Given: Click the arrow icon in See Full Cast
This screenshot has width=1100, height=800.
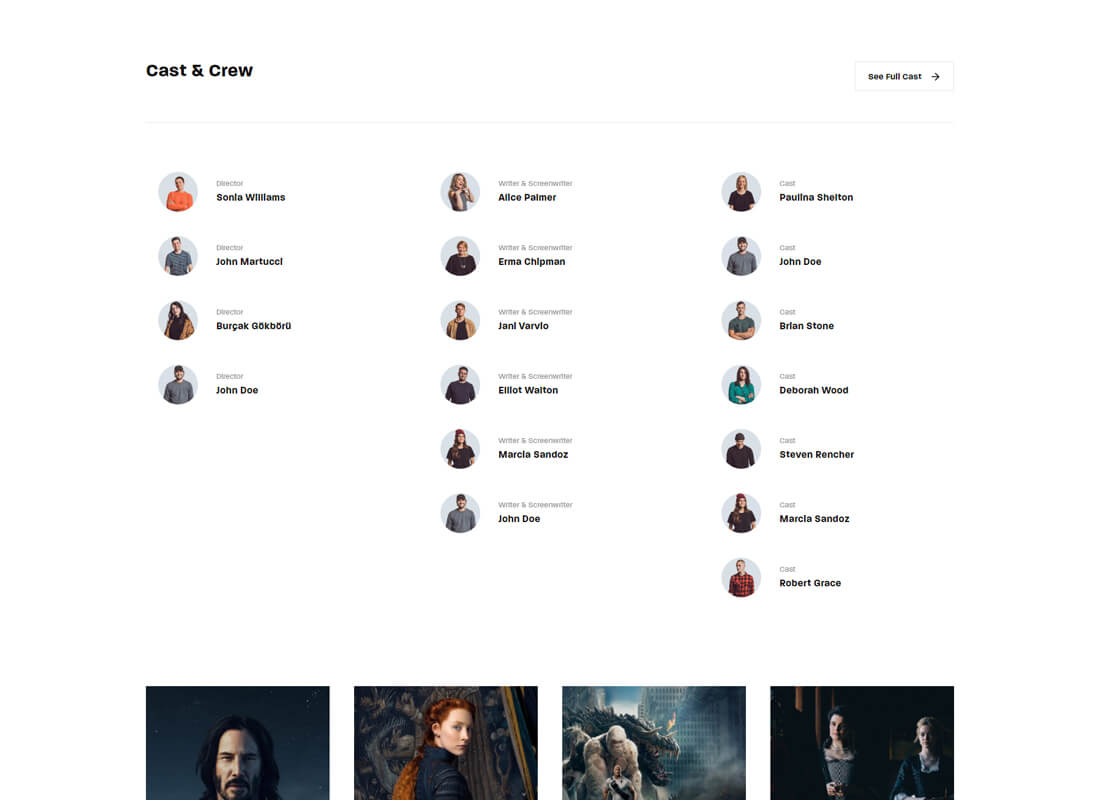Looking at the screenshot, I should (935, 76).
